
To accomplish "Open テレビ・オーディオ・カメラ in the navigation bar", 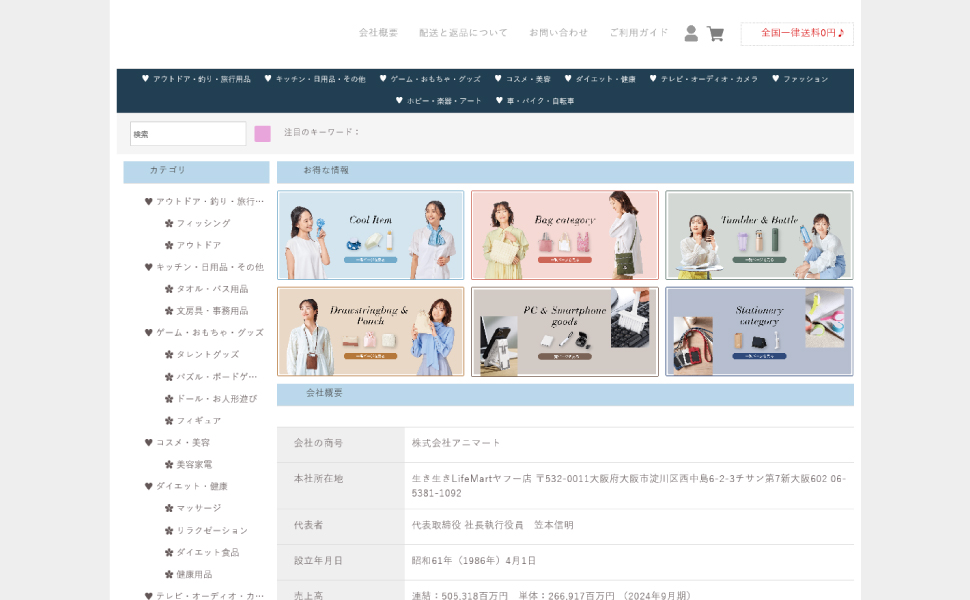I will [709, 79].
